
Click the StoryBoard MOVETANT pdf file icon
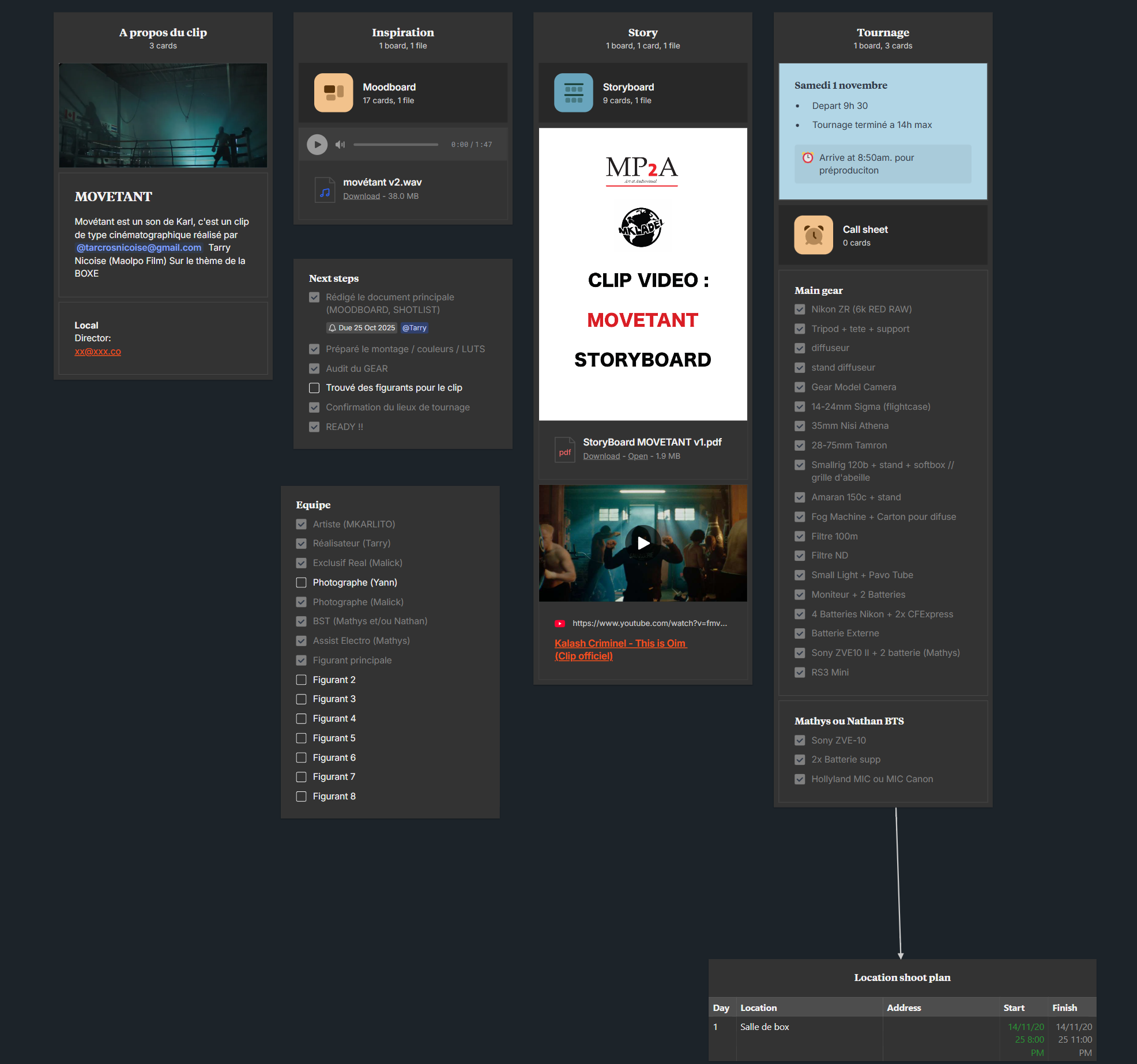[x=564, y=449]
